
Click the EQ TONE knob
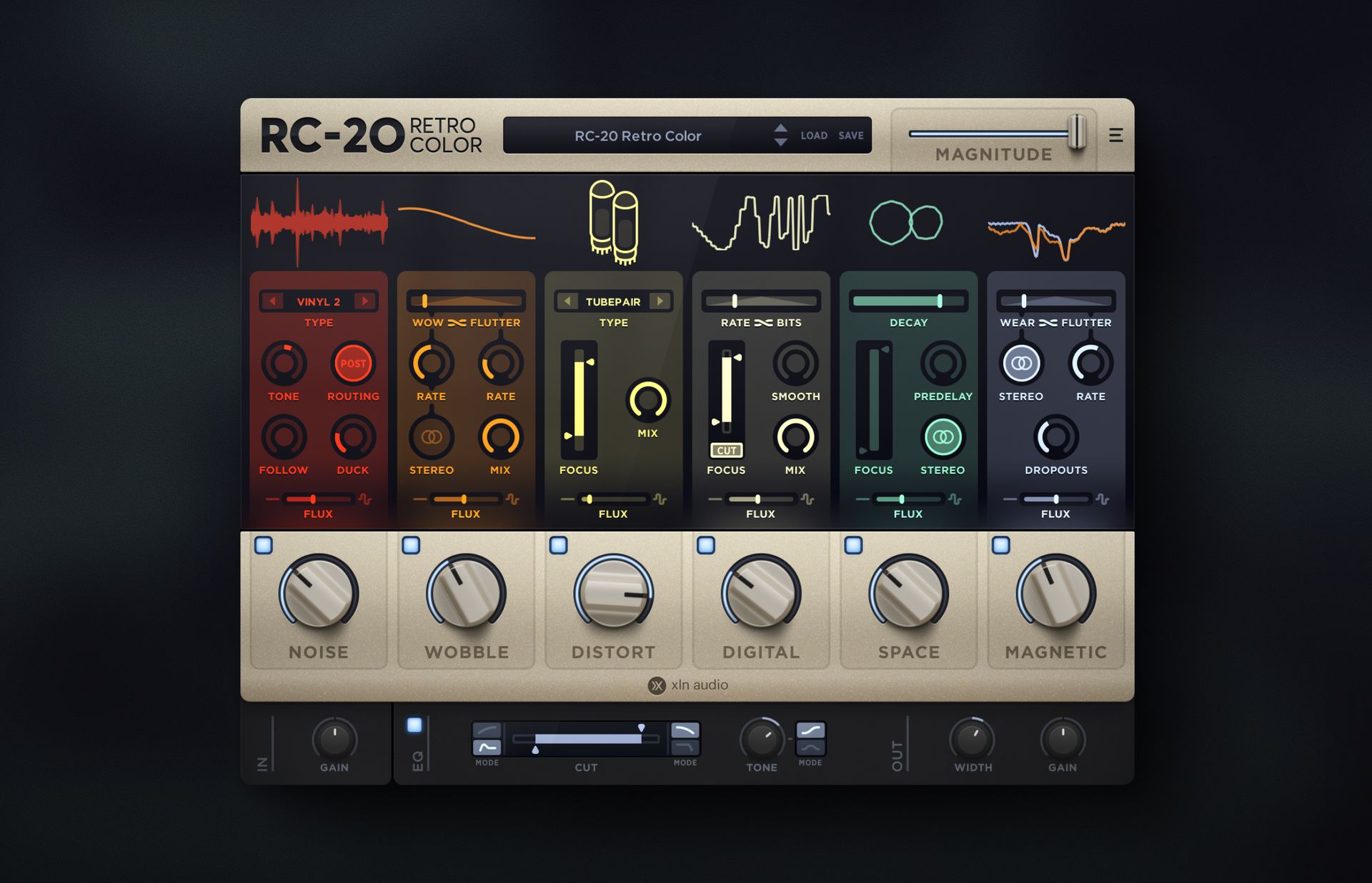coord(762,739)
